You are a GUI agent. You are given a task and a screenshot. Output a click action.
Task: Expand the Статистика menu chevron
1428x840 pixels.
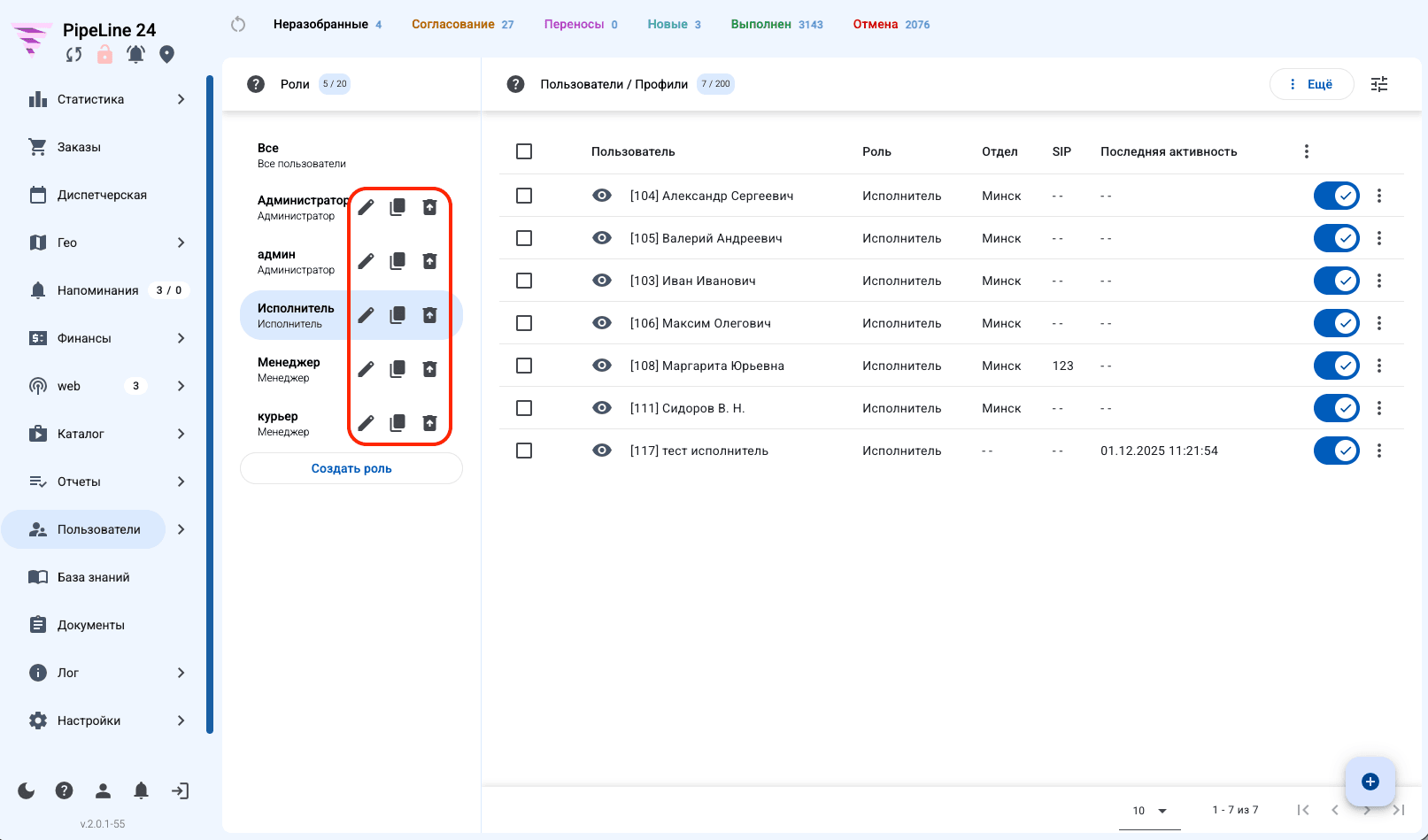181,99
